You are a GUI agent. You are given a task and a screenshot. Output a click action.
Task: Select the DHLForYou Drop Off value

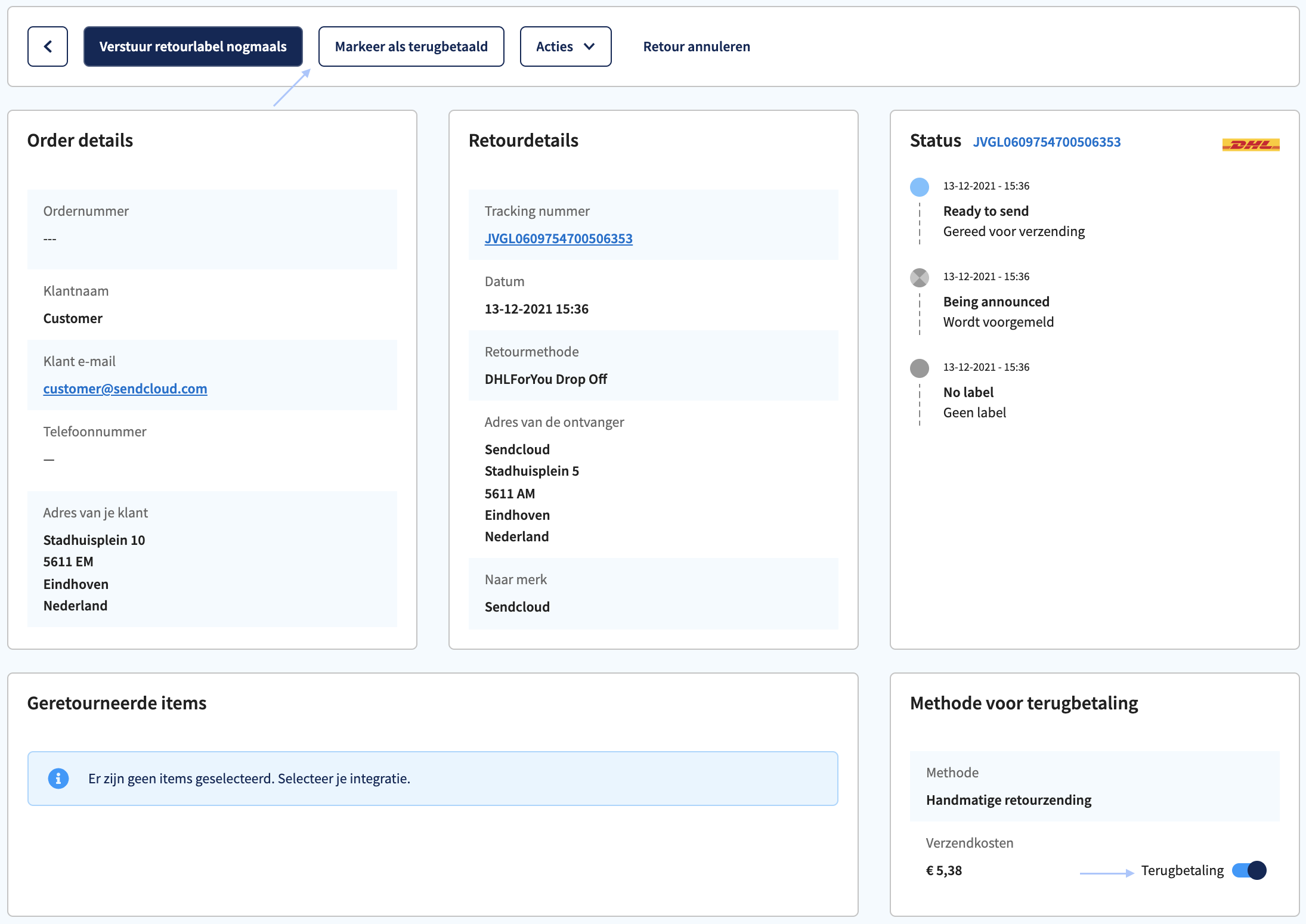(546, 379)
